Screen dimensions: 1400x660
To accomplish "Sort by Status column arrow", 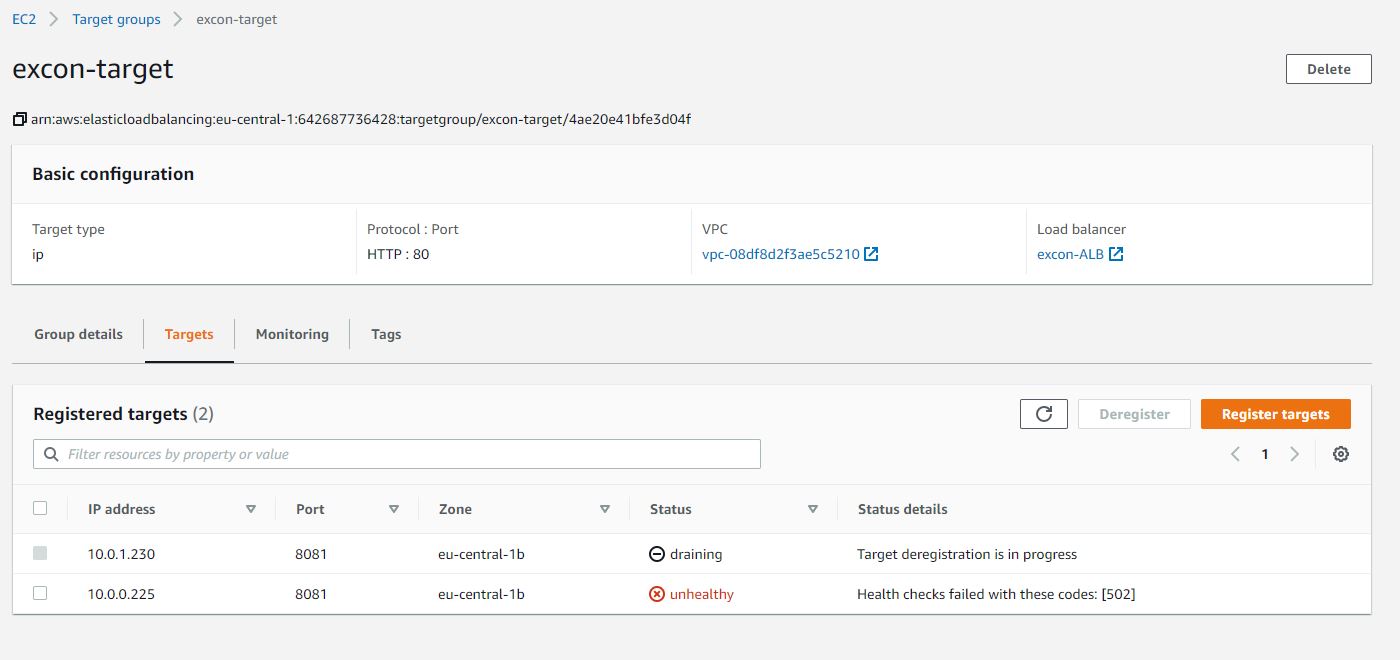I will point(813,509).
